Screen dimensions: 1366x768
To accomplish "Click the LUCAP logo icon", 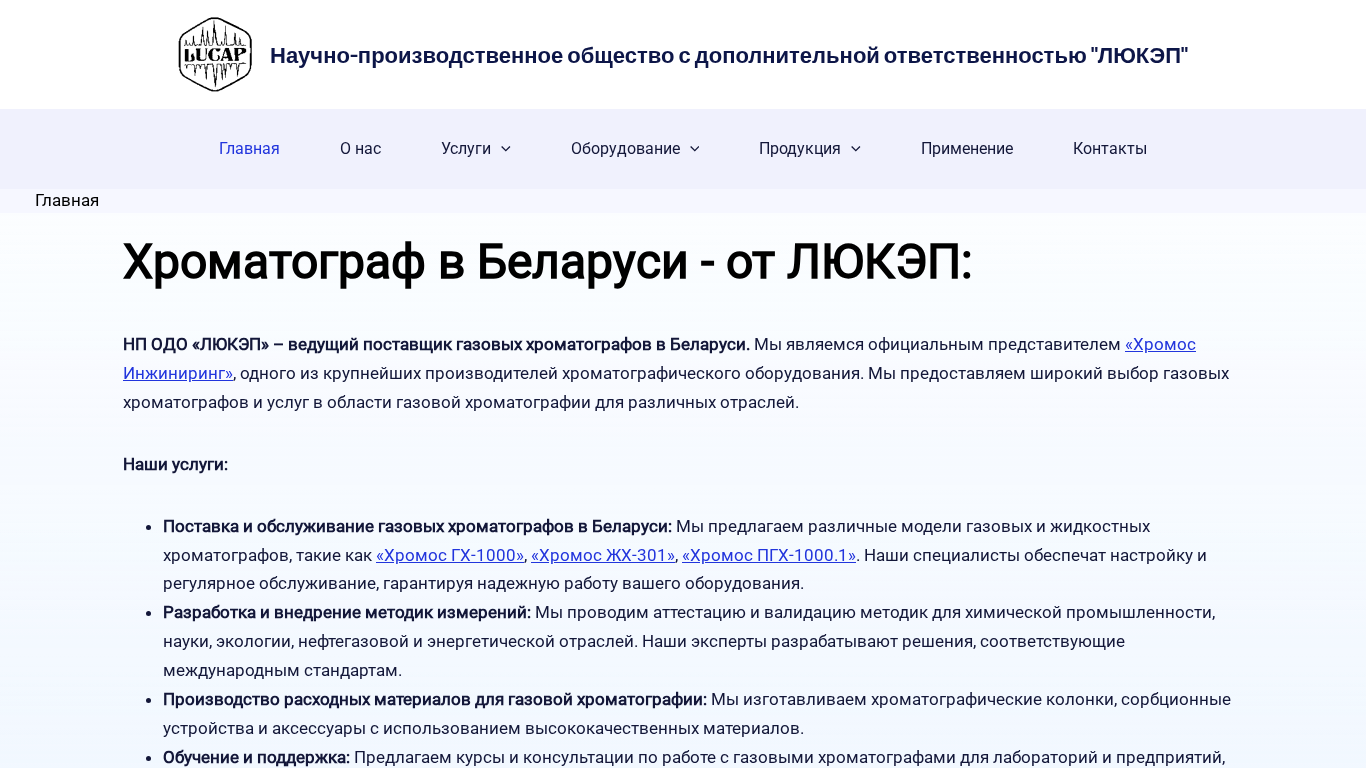I will (215, 54).
